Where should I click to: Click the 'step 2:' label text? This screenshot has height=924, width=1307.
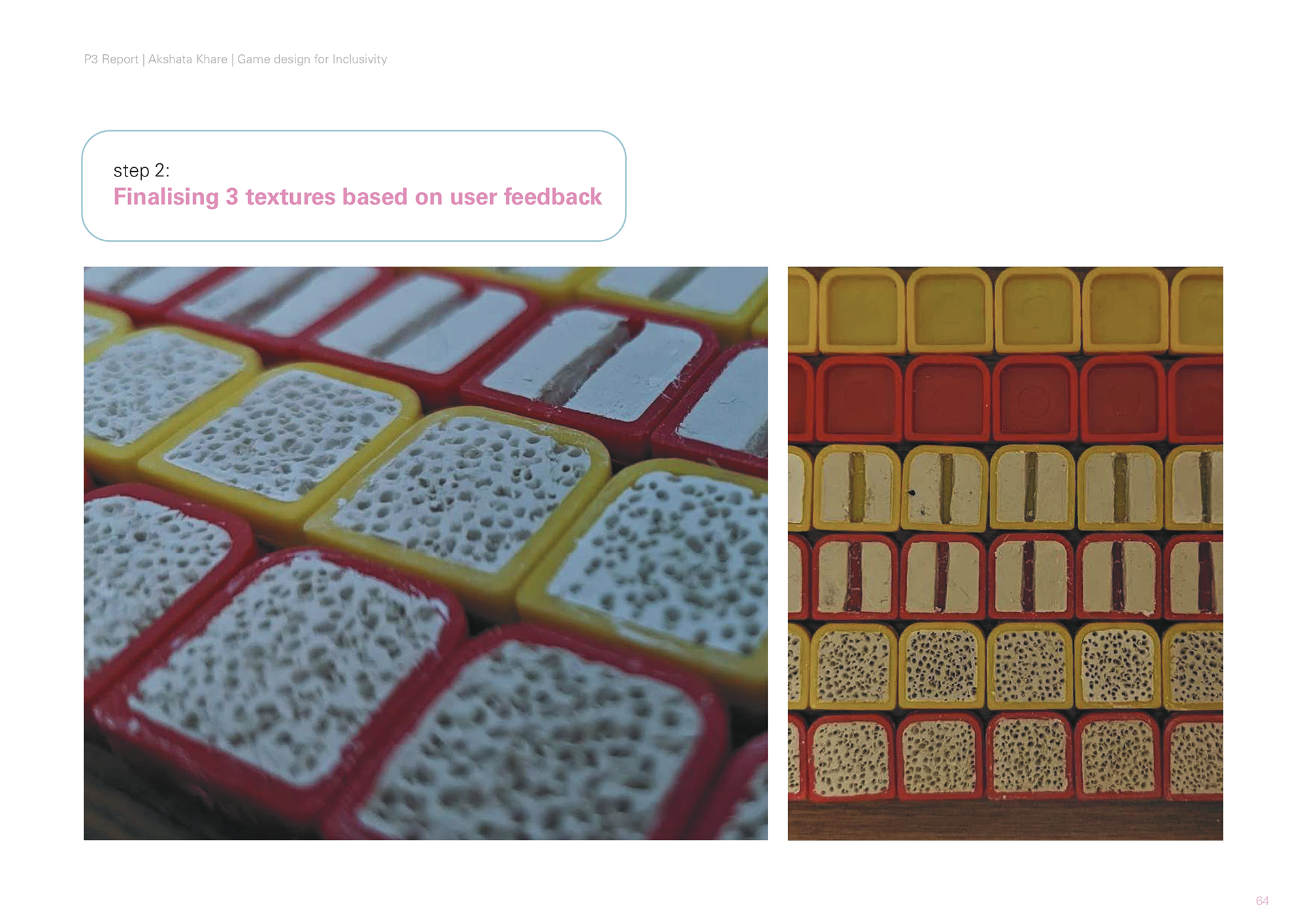[x=141, y=171]
